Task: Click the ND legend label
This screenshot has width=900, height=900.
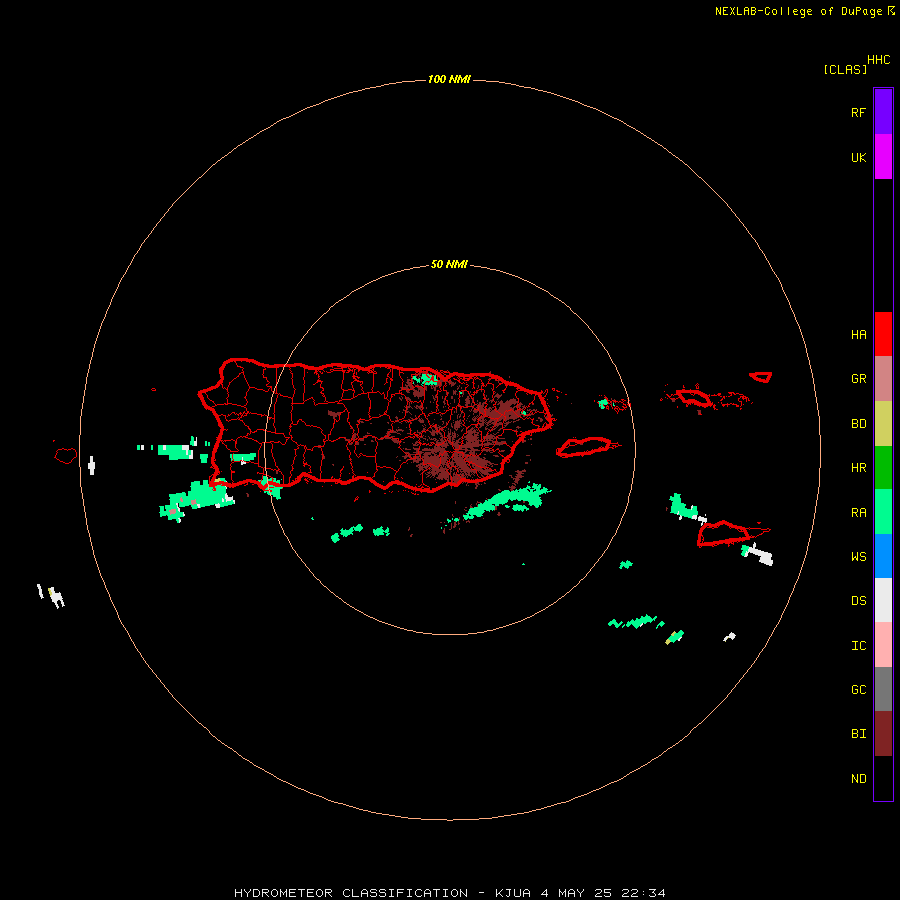Action: 858,778
